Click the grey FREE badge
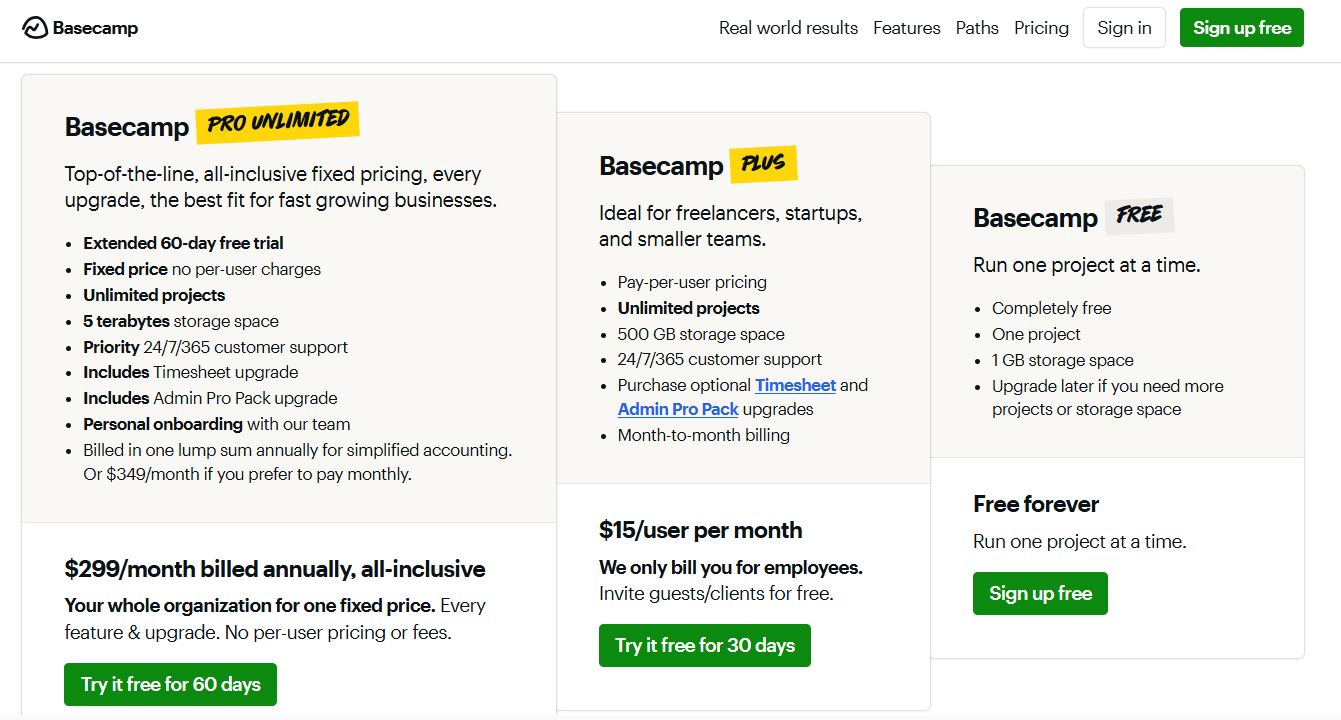 coord(1139,215)
